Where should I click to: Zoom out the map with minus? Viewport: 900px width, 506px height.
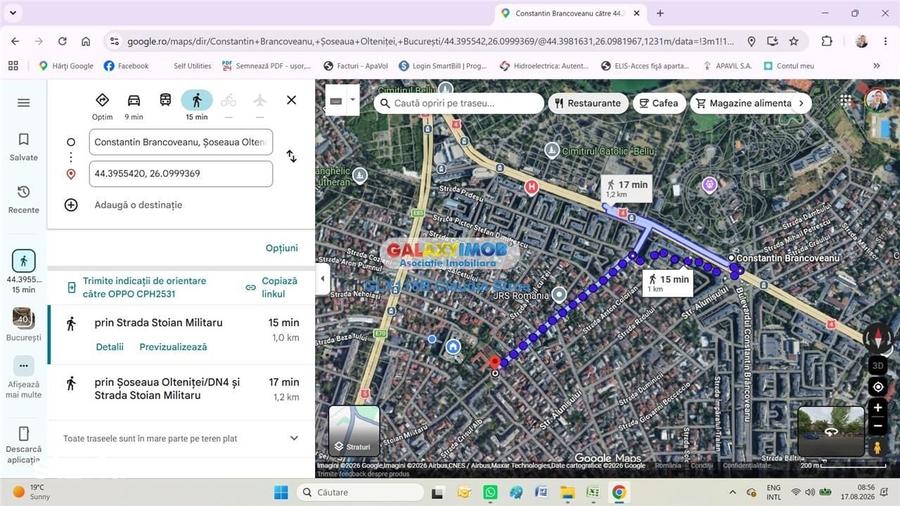click(x=878, y=426)
